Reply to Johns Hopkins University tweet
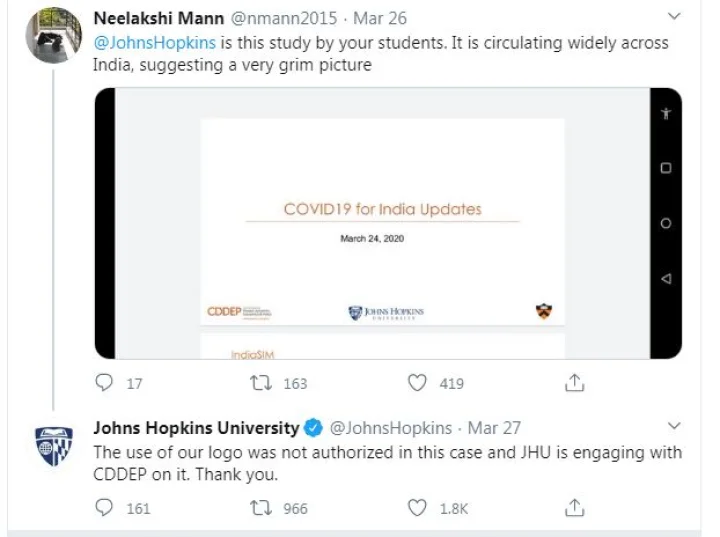This screenshot has height=537, width=720. (x=104, y=508)
